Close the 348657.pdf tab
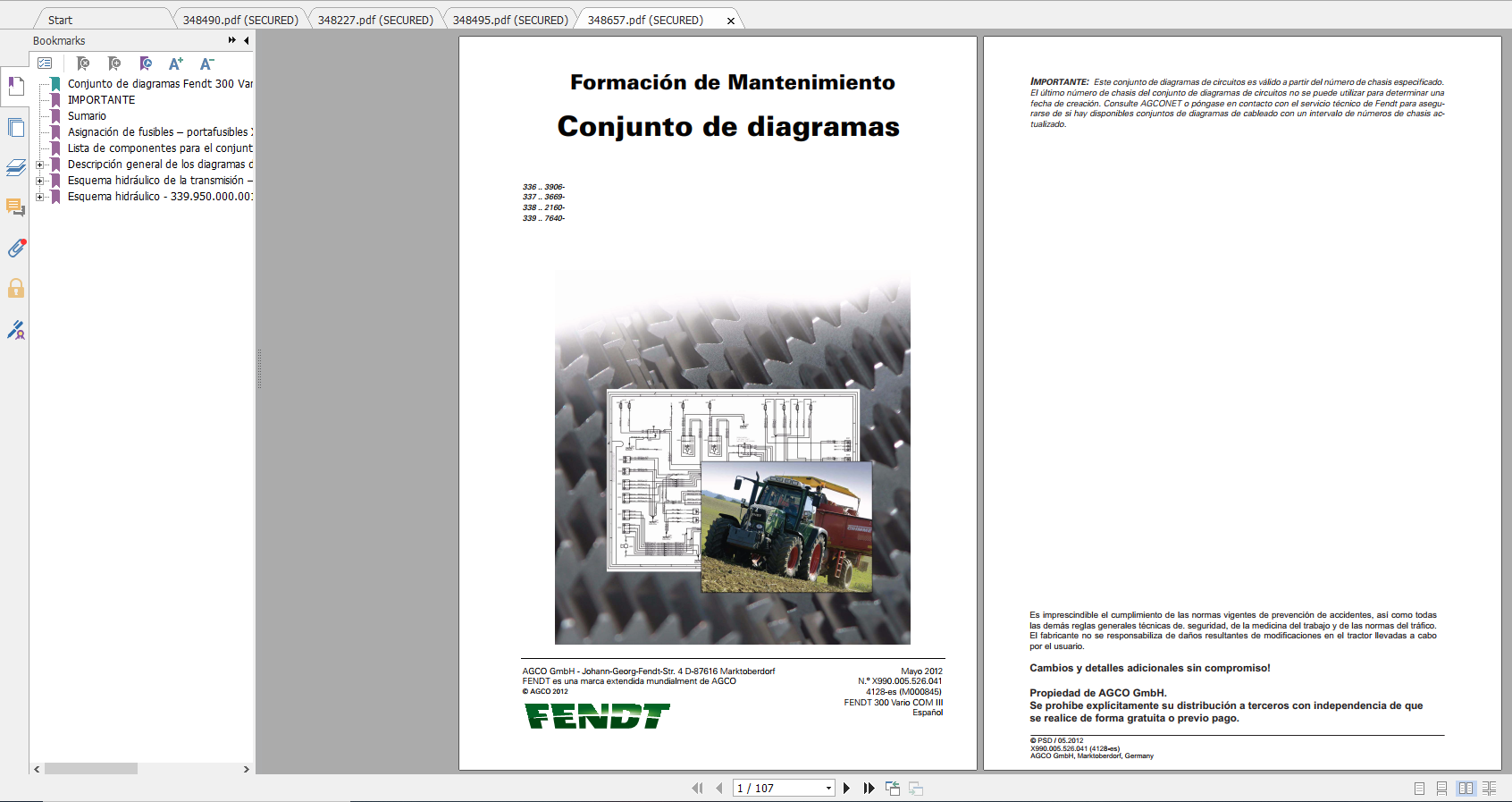 pos(731,21)
